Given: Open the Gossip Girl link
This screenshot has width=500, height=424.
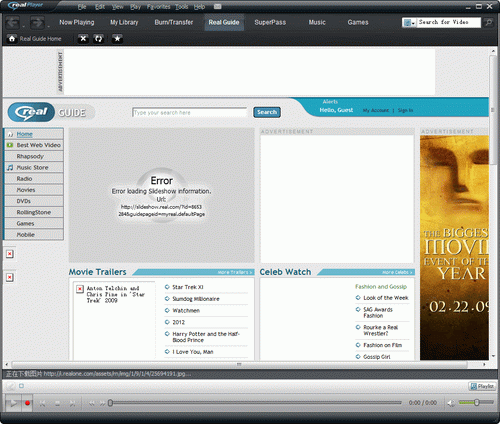Looking at the screenshot, I should (377, 357).
